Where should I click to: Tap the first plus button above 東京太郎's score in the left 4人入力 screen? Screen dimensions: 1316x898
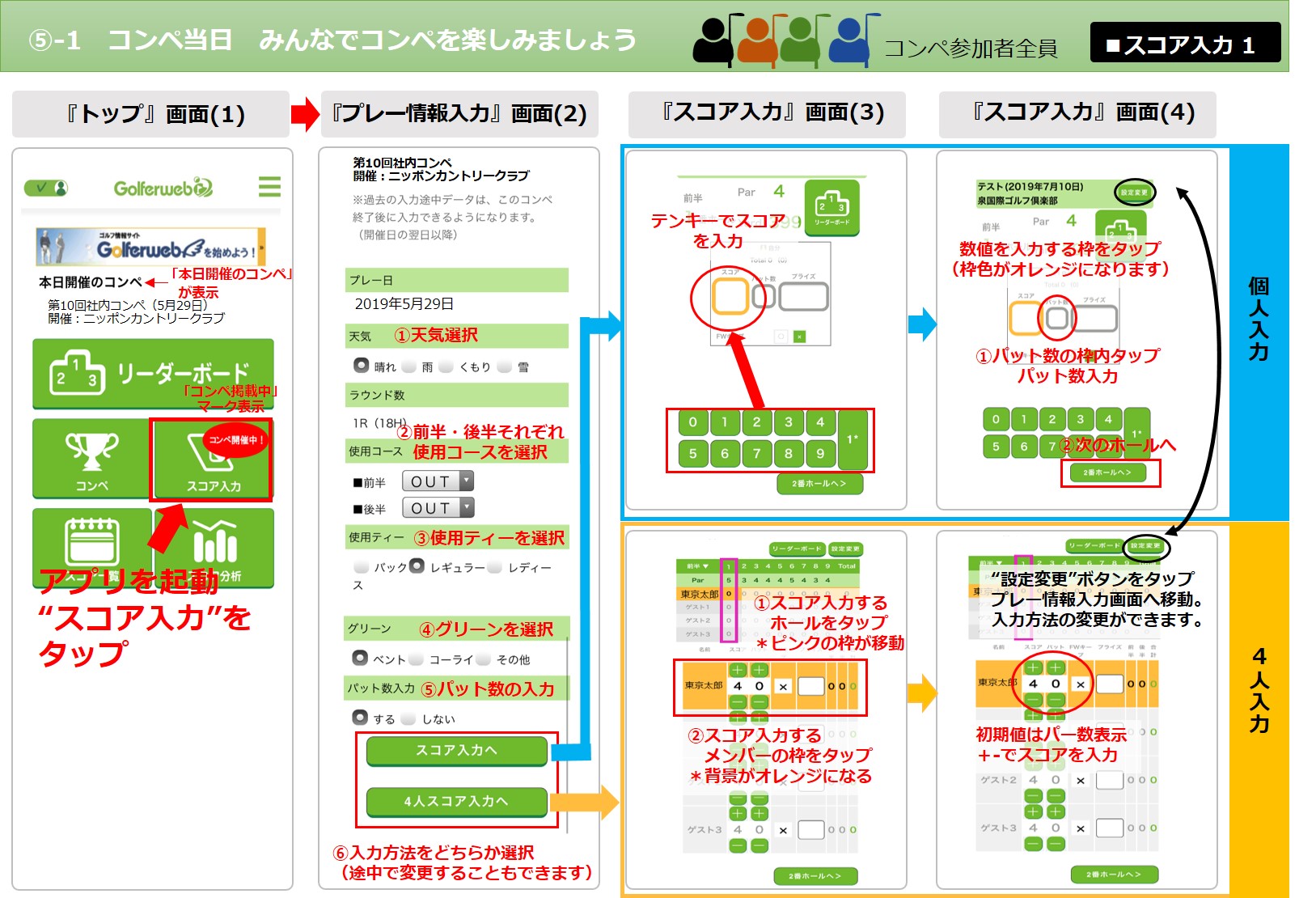tap(738, 670)
